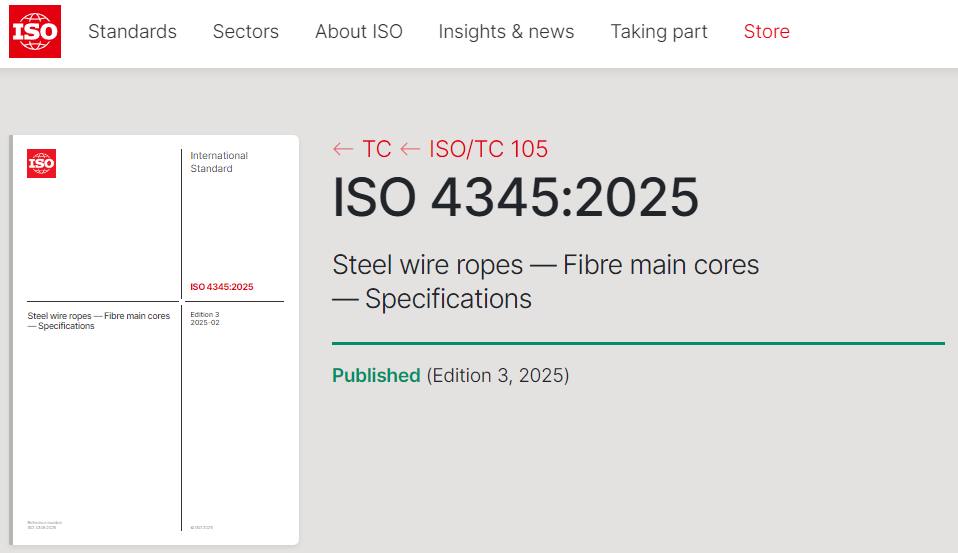This screenshot has width=958, height=553.
Task: Visit the red Store link
Action: (x=766, y=32)
